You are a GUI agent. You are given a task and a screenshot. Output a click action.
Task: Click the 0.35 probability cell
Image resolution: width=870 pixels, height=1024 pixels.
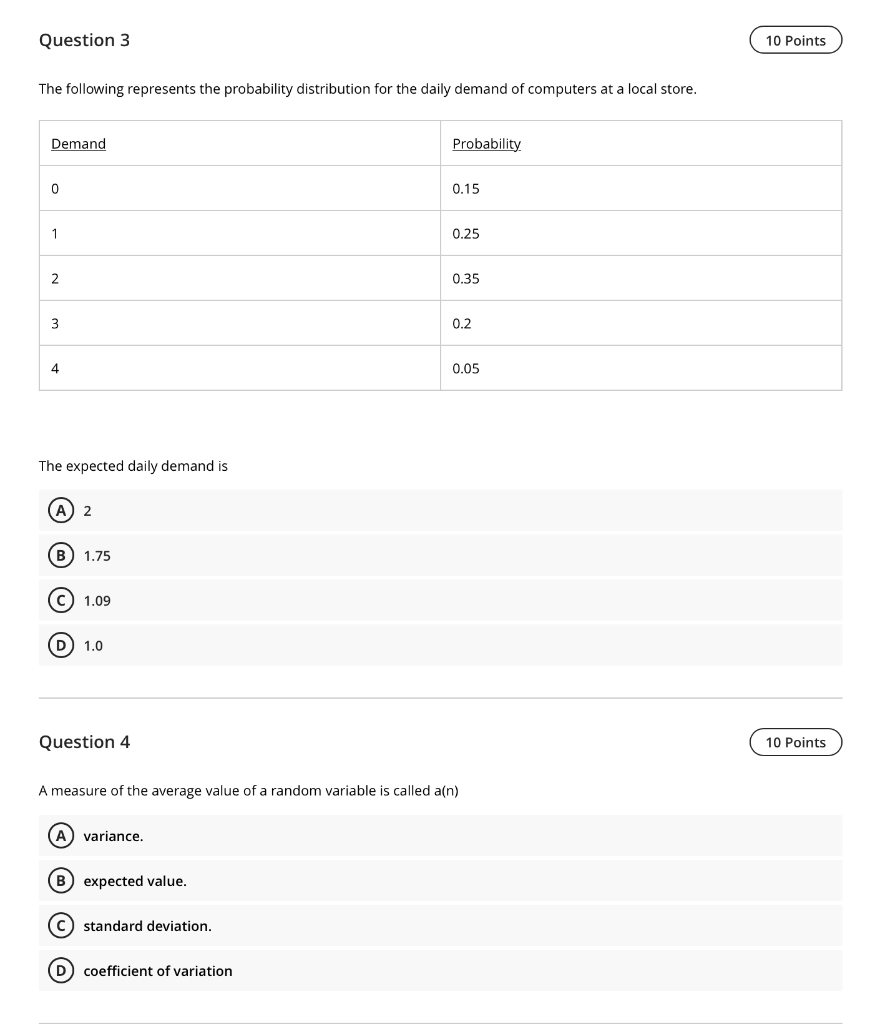click(641, 278)
